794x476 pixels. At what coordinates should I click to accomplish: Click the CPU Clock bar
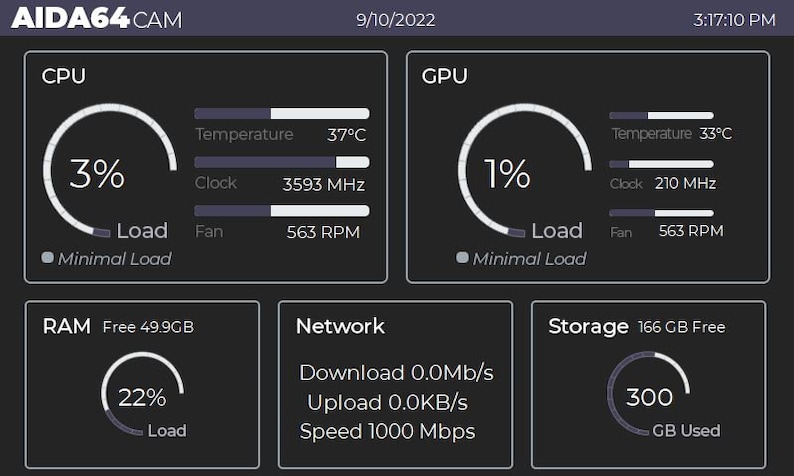282,162
